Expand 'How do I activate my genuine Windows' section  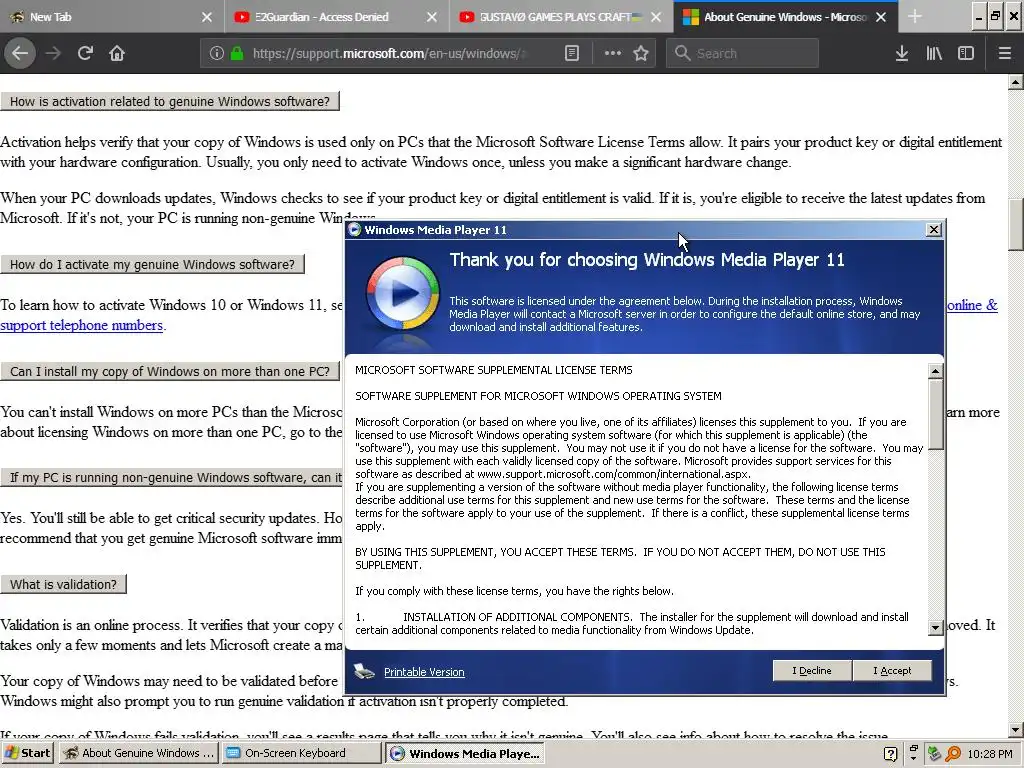(152, 264)
